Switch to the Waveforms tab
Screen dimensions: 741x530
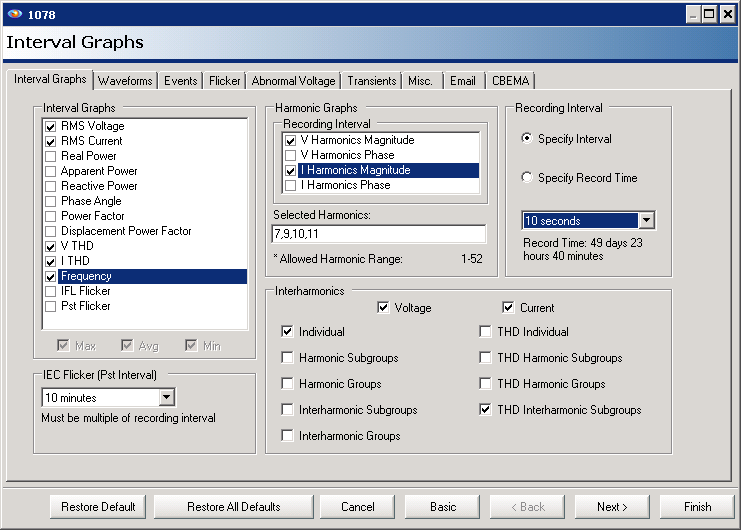(125, 81)
